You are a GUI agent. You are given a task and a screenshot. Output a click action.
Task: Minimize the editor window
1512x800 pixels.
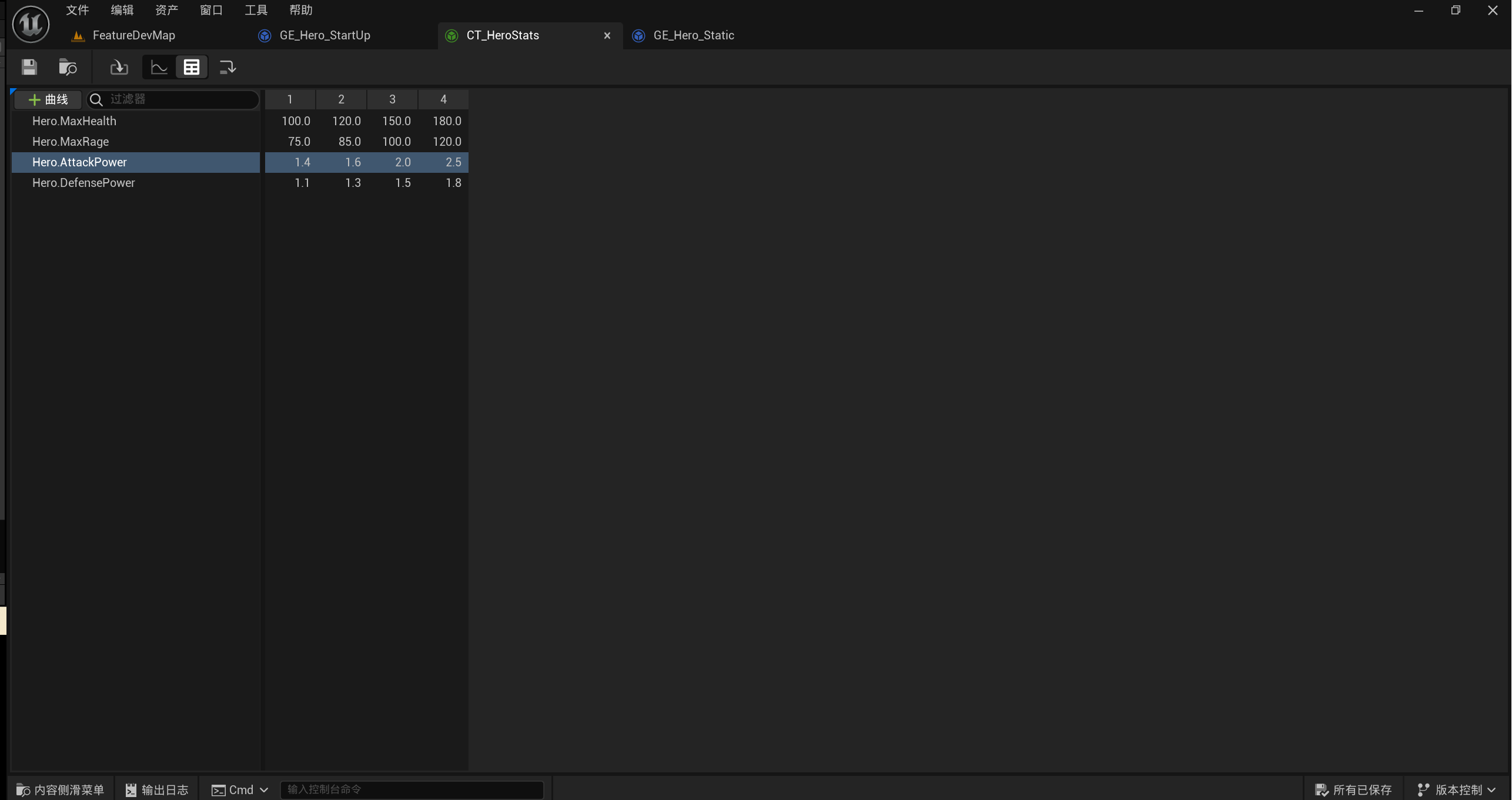coord(1419,11)
